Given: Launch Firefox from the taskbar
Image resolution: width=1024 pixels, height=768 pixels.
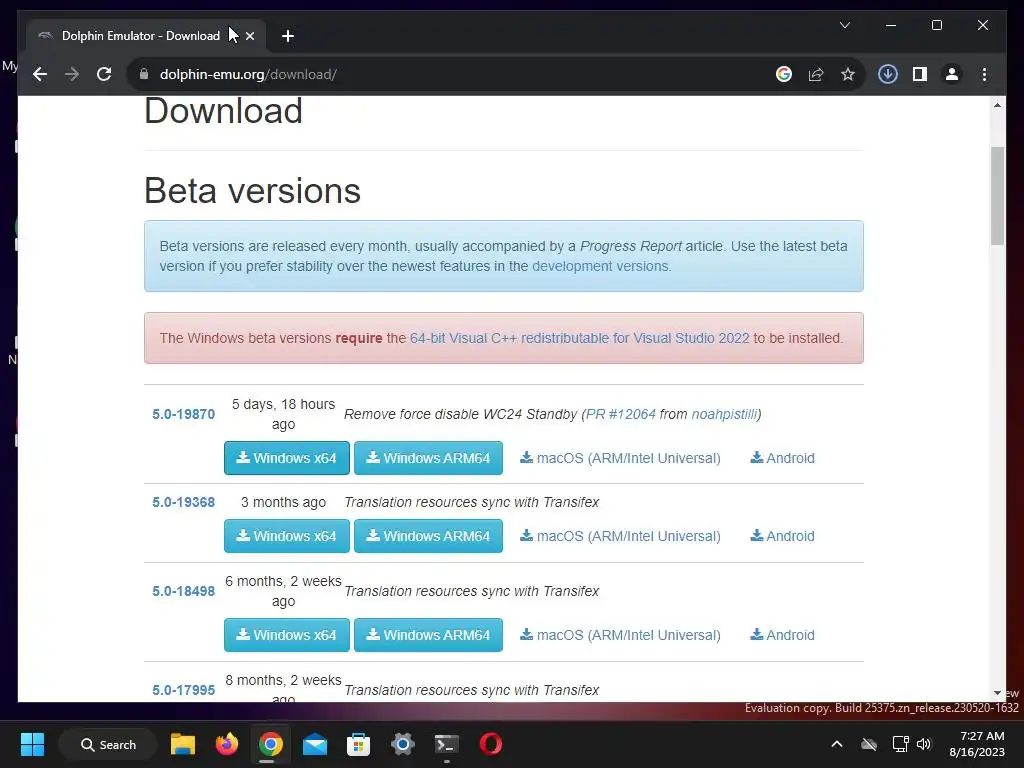Looking at the screenshot, I should coord(227,744).
